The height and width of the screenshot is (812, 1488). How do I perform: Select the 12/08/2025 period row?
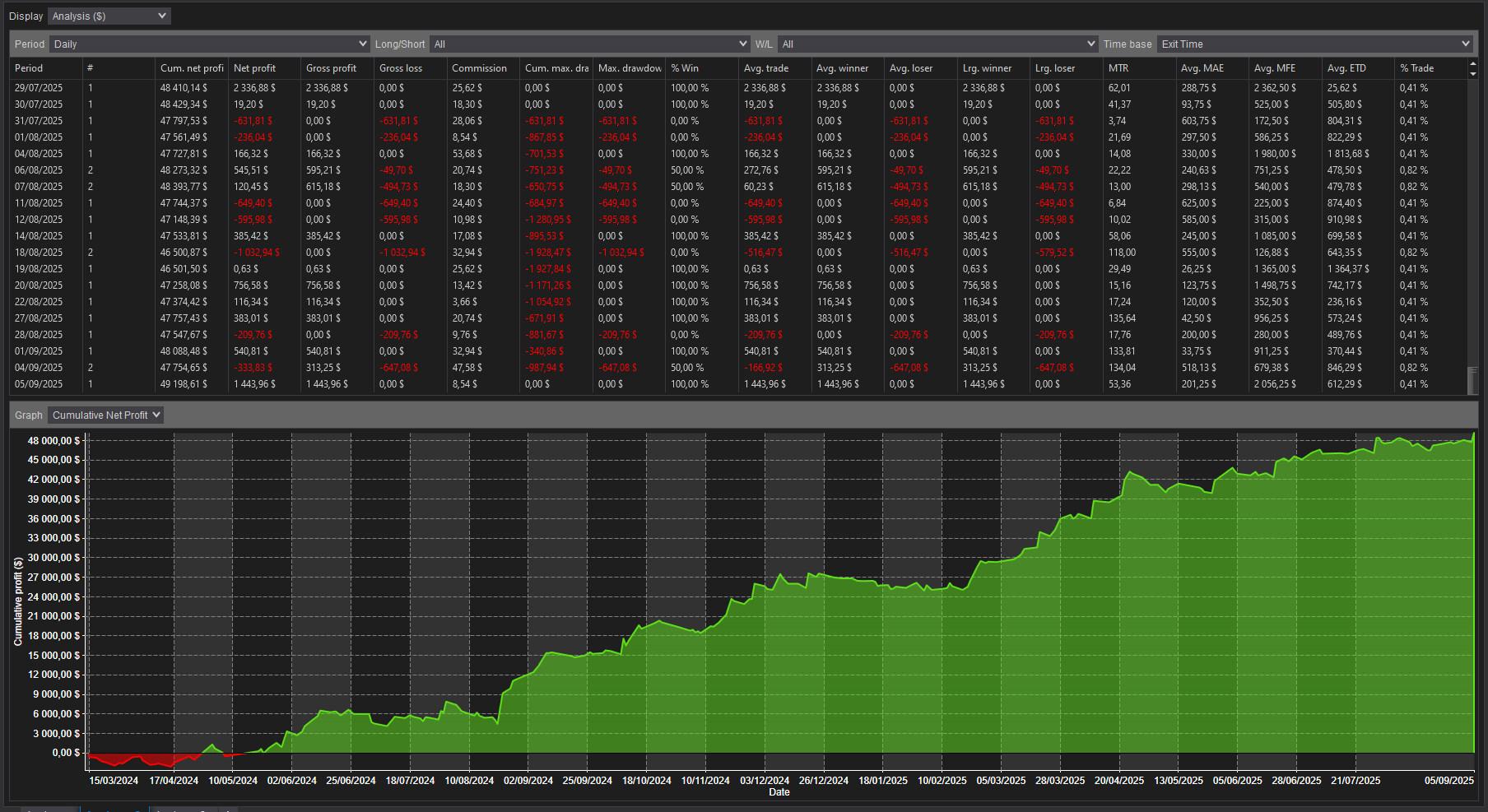tap(738, 220)
